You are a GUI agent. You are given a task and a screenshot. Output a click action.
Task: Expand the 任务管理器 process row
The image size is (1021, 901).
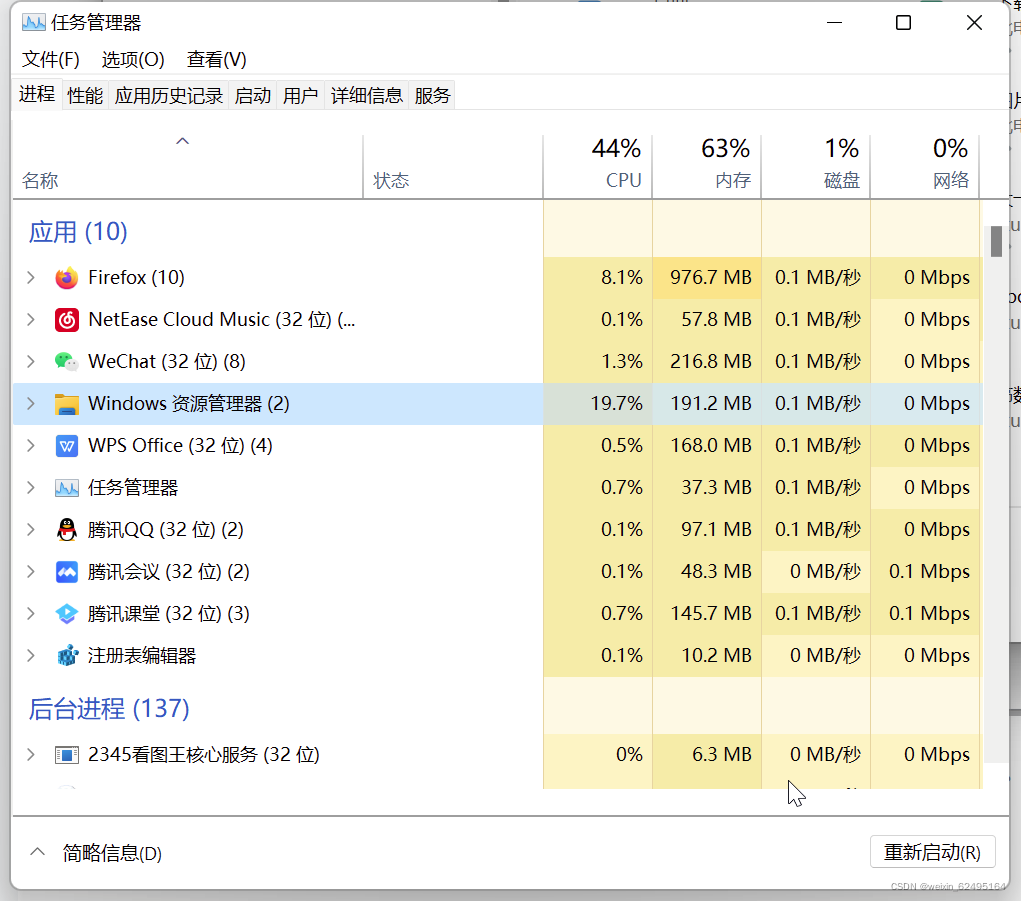click(31, 488)
